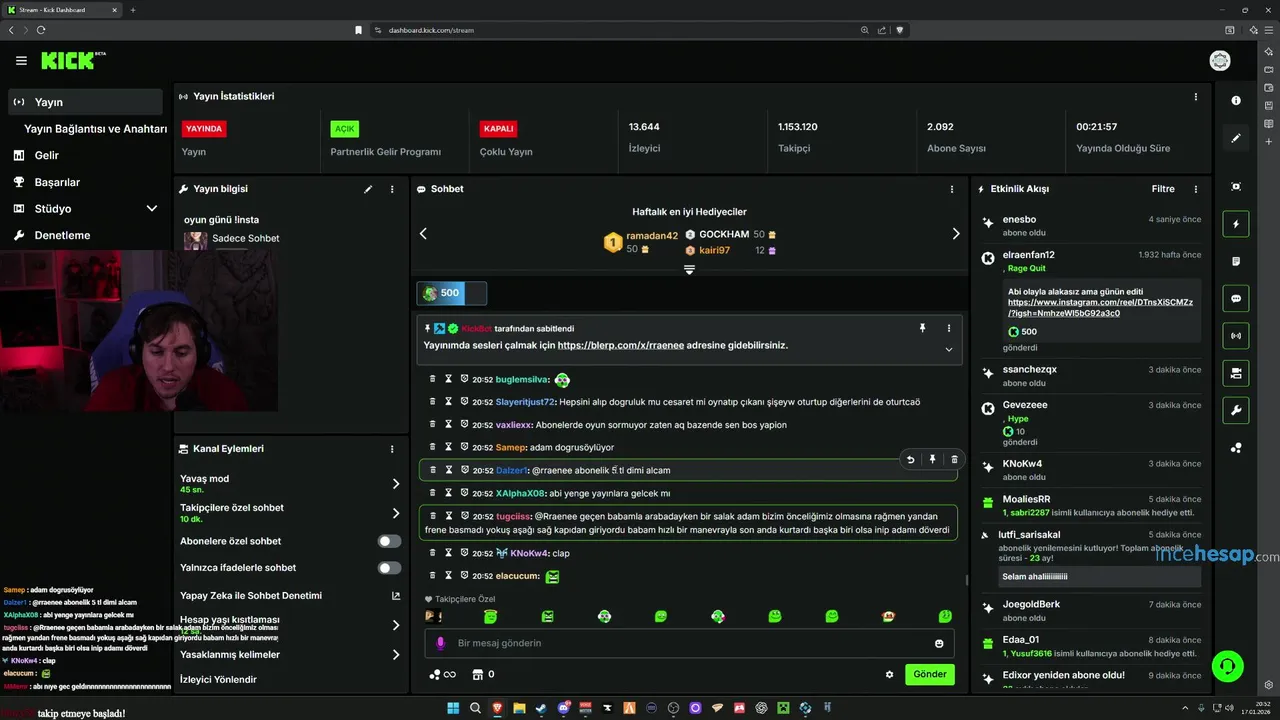This screenshot has height=720, width=1280.
Task: Open the hamburger menu beside Kick logo
Action: 21,61
